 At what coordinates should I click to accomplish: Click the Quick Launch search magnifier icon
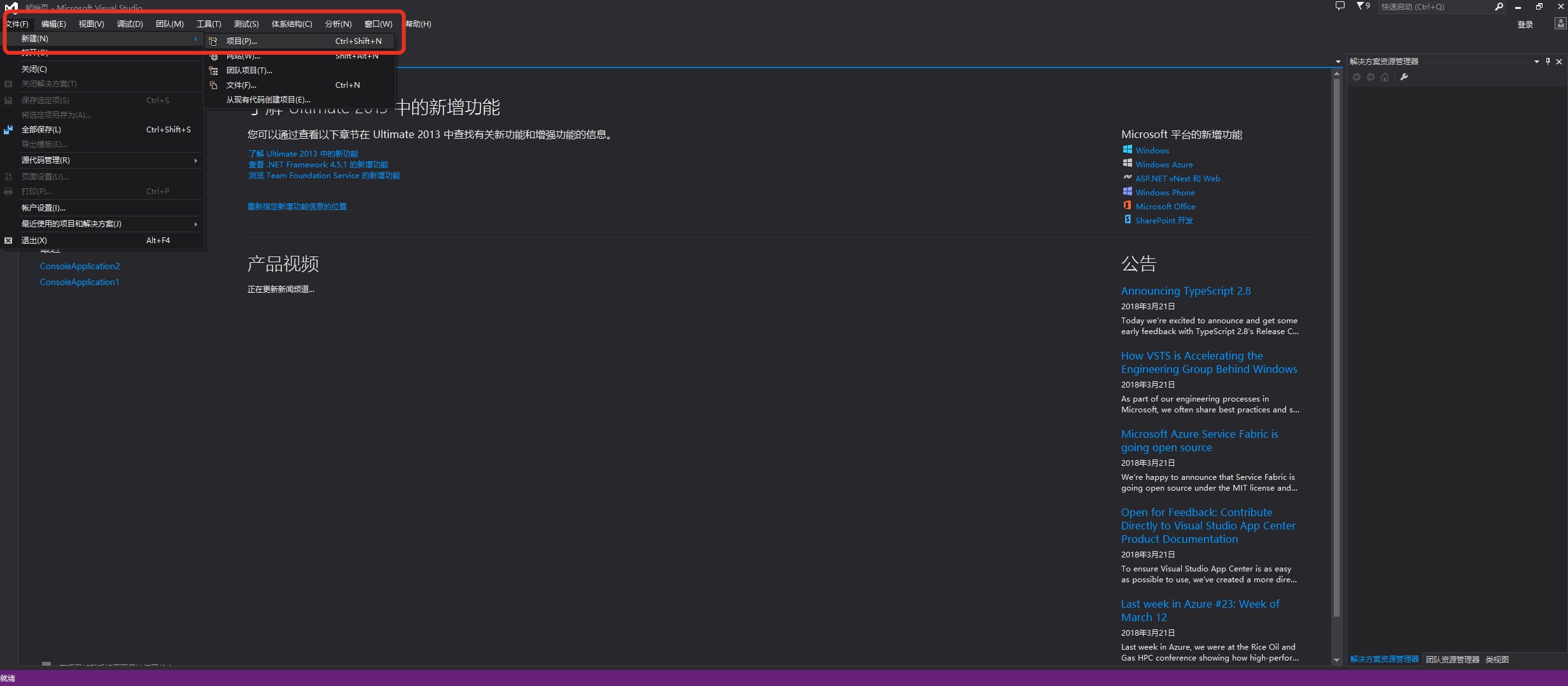pos(1499,6)
